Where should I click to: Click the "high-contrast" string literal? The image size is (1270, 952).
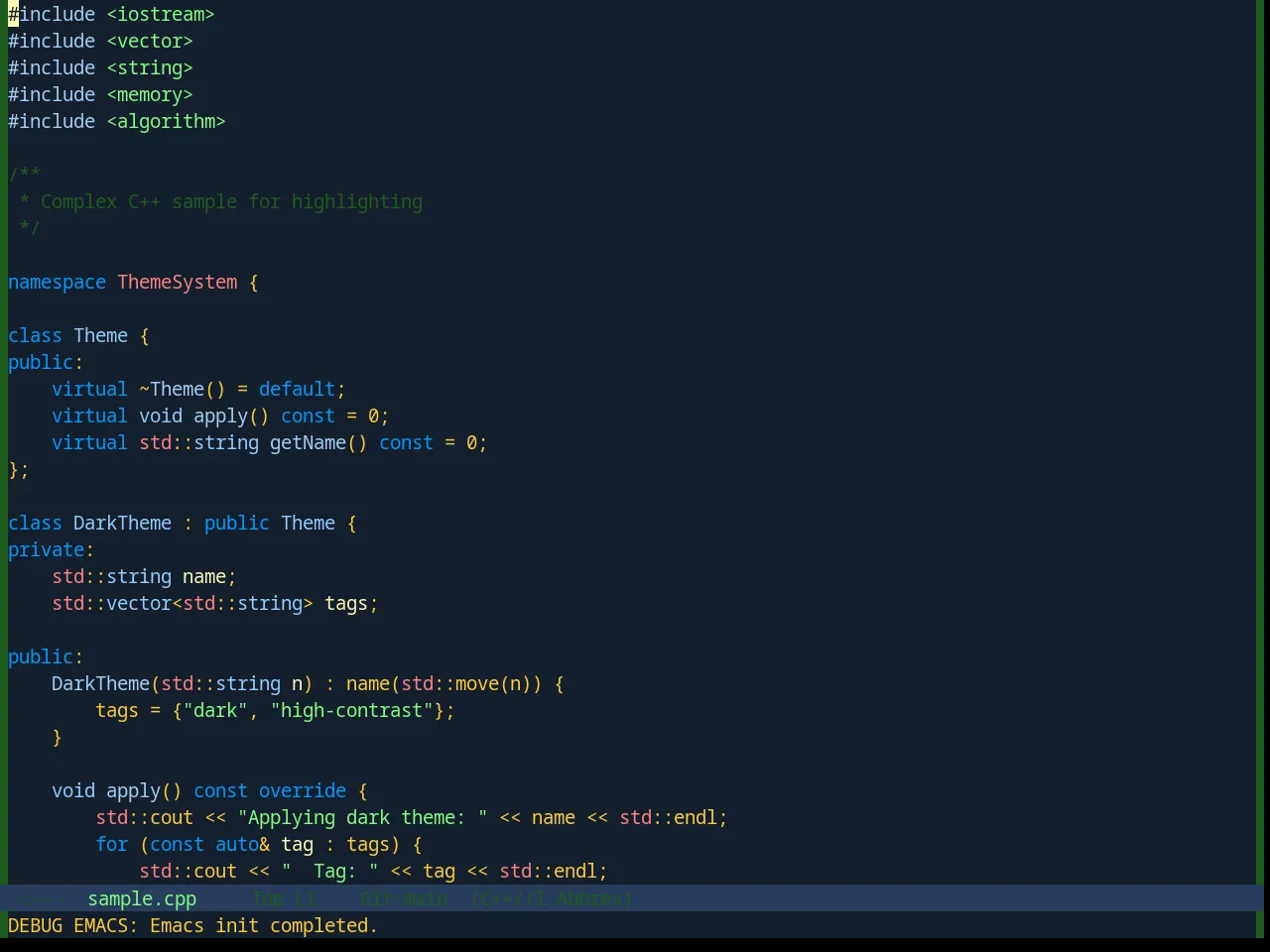pos(351,710)
